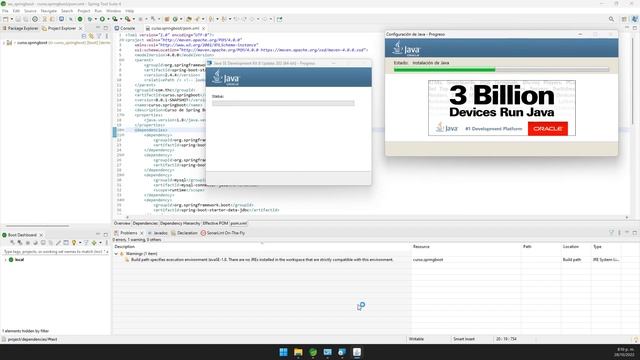Expand the curso.springboot project node
The image size is (640, 360).
[x=4, y=43]
